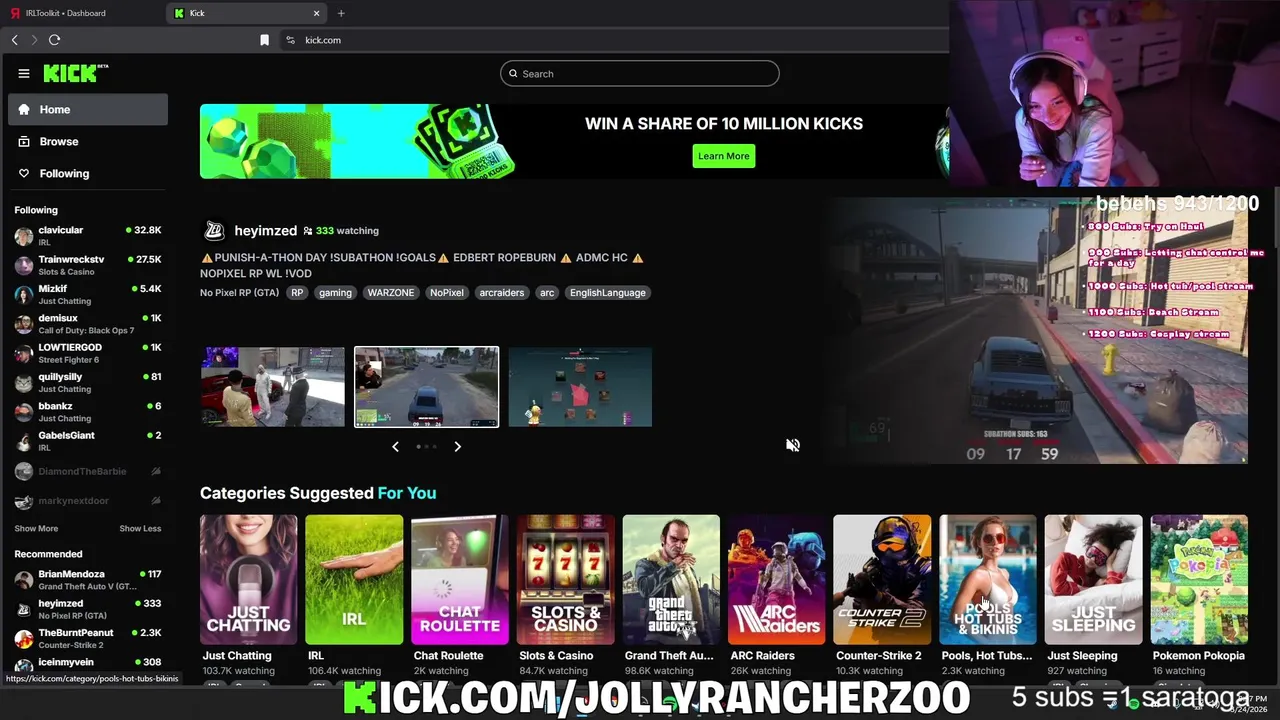Click the browser back arrow
1280x720 pixels.
(14, 40)
